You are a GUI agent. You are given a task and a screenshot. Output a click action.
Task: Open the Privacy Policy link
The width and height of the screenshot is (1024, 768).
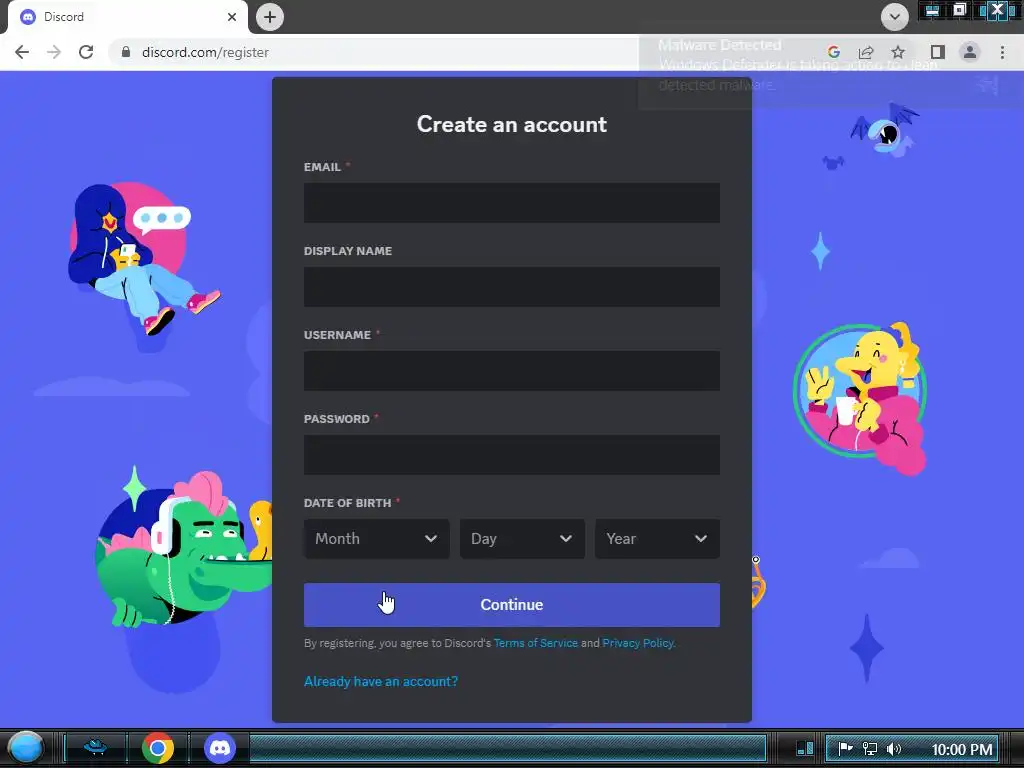(x=637, y=643)
